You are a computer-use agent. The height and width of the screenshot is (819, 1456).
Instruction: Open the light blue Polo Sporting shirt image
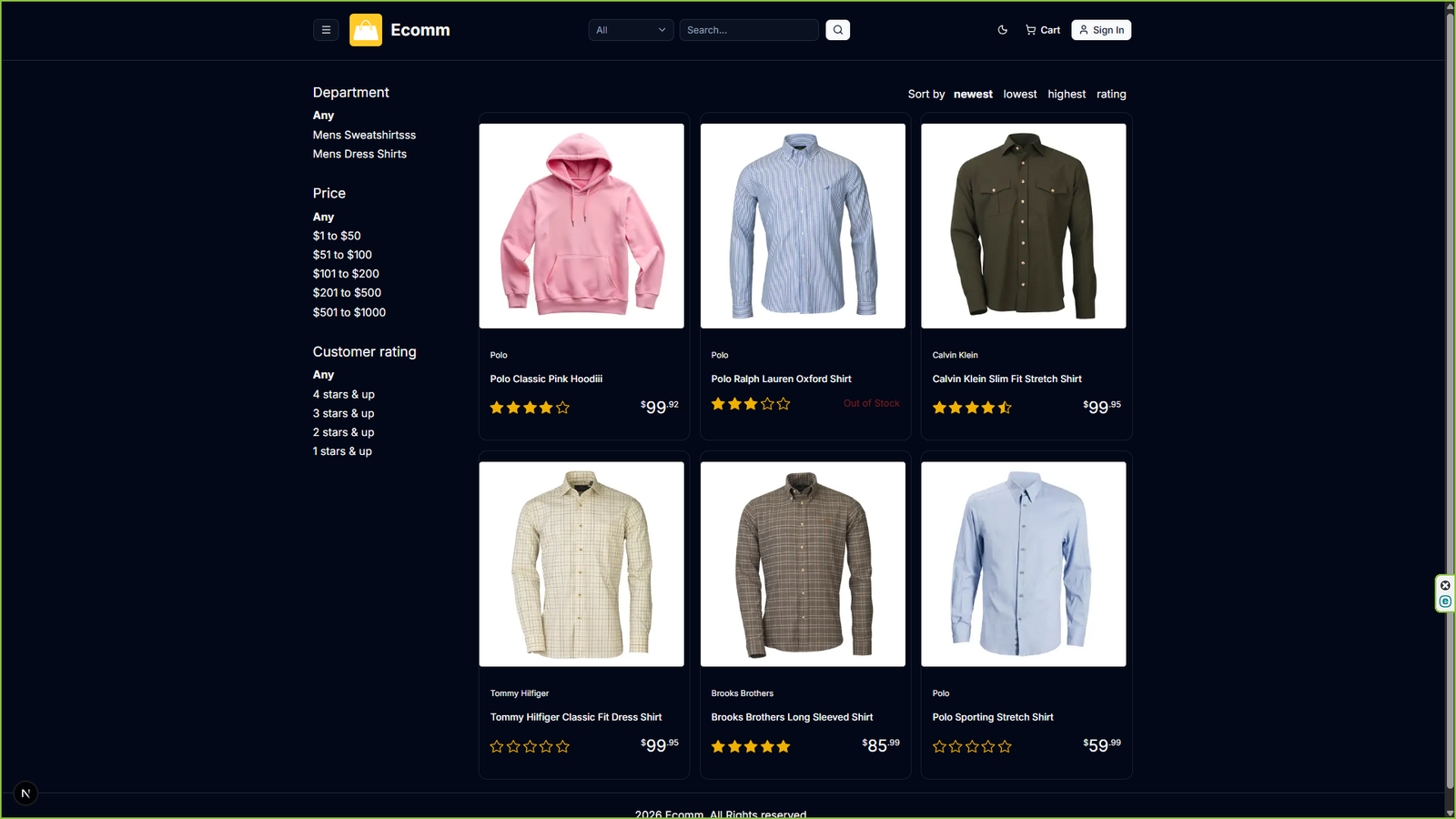[1024, 564]
